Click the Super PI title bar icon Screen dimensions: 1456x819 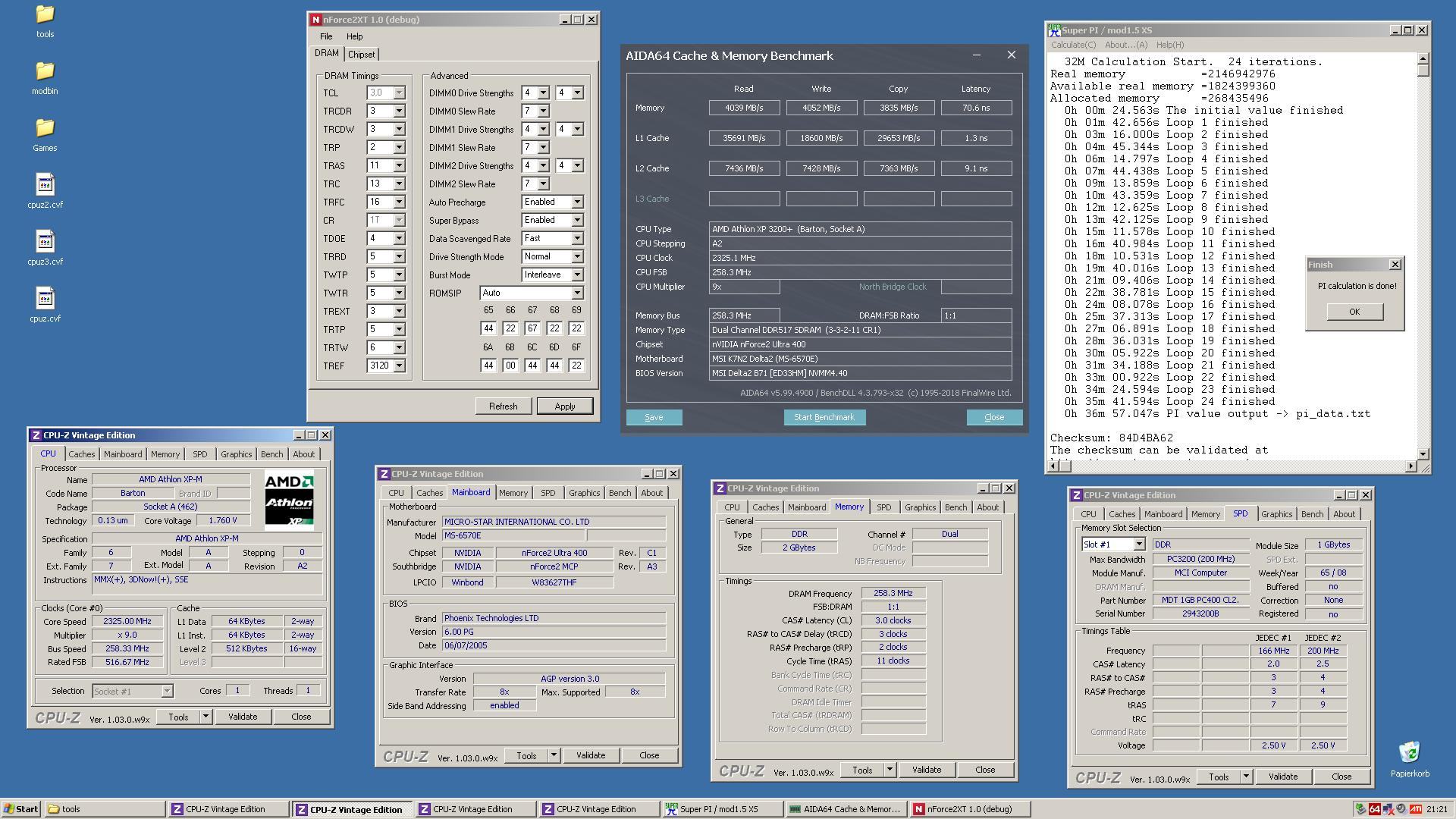1054,30
